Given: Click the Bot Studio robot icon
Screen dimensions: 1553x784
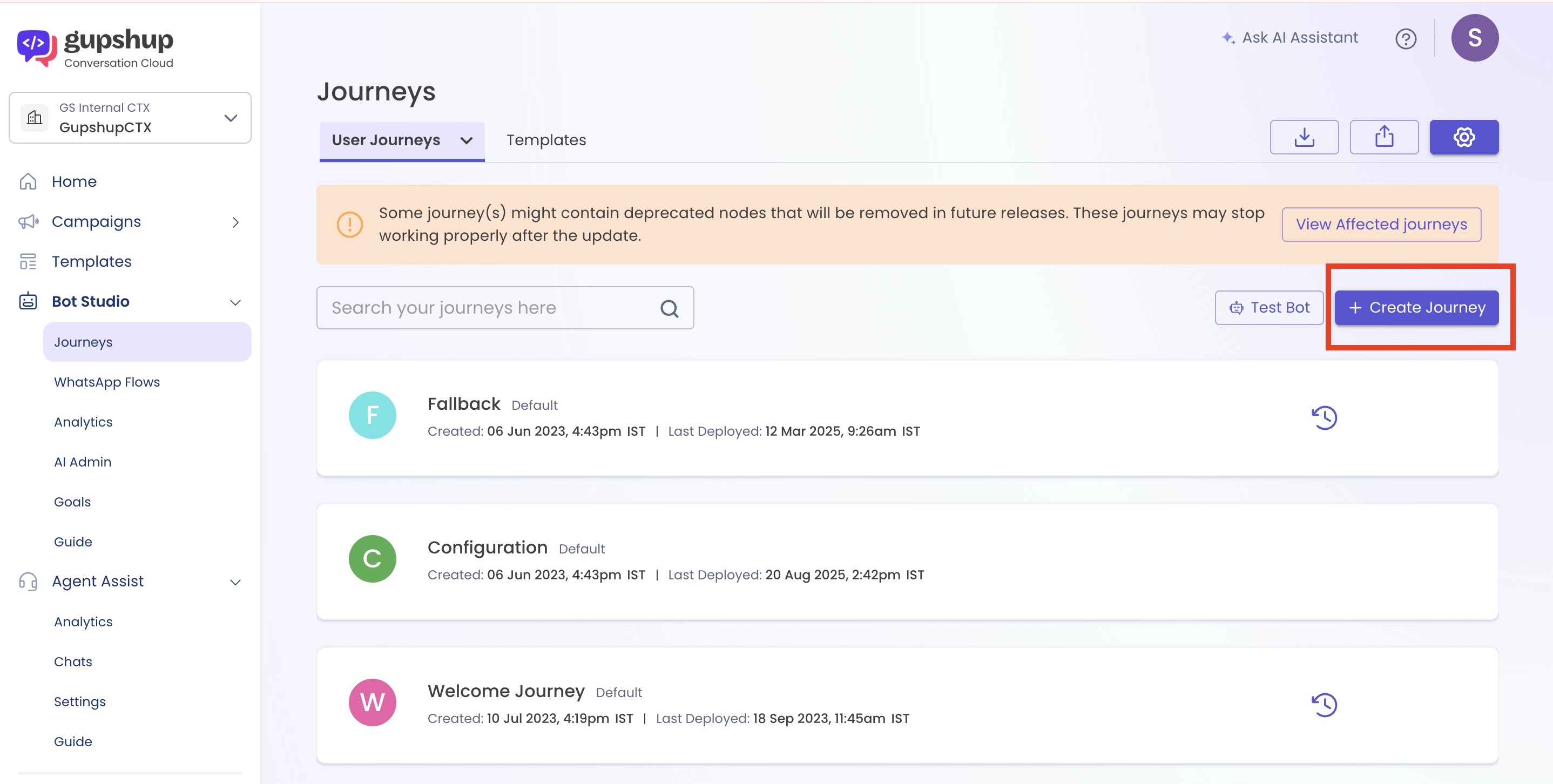Looking at the screenshot, I should click(28, 301).
